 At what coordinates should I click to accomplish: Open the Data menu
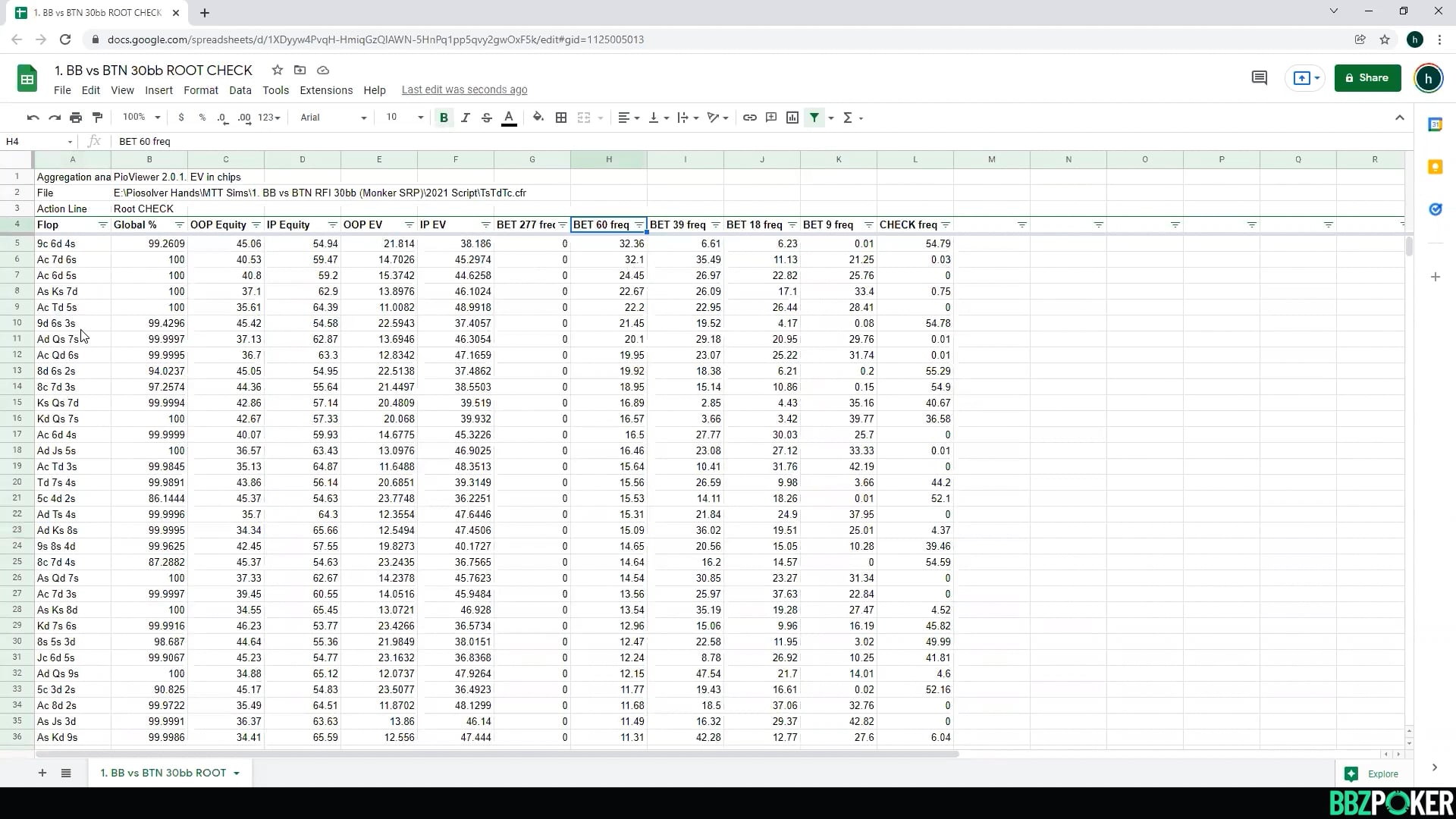pos(240,90)
